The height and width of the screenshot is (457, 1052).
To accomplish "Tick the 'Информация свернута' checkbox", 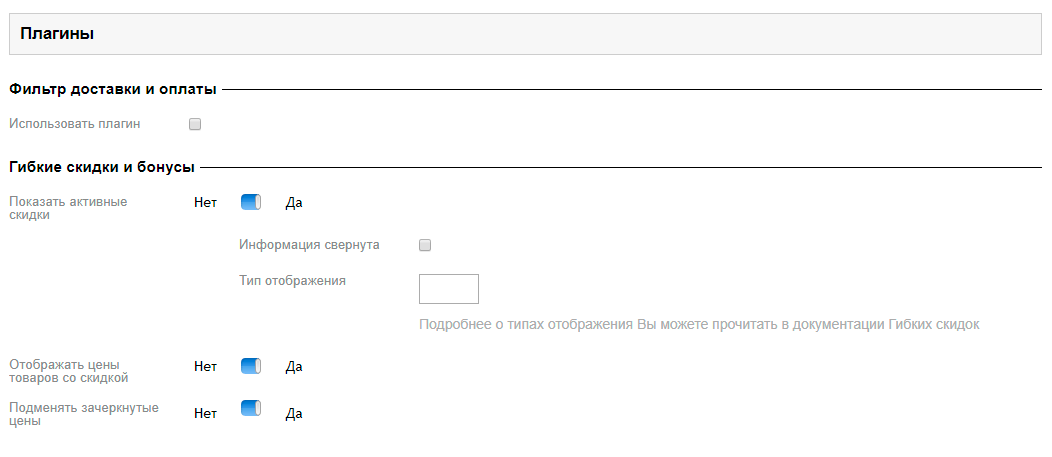I will coord(425,246).
